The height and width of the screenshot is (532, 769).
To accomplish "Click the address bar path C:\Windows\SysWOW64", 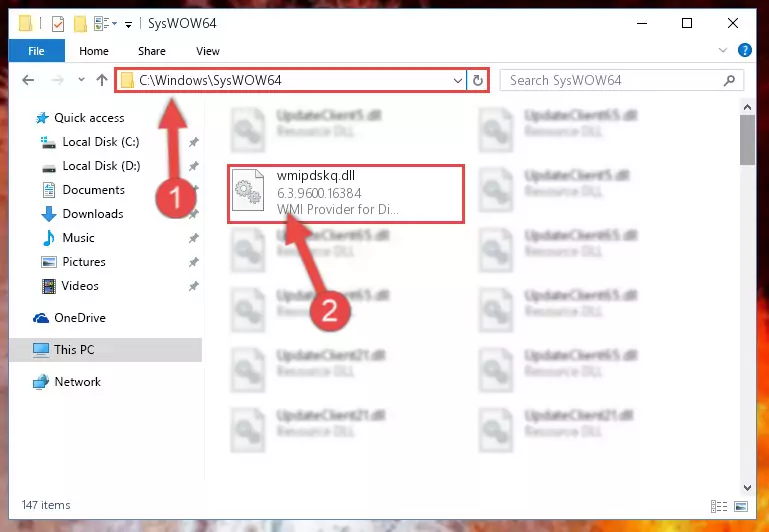I will click(210, 80).
